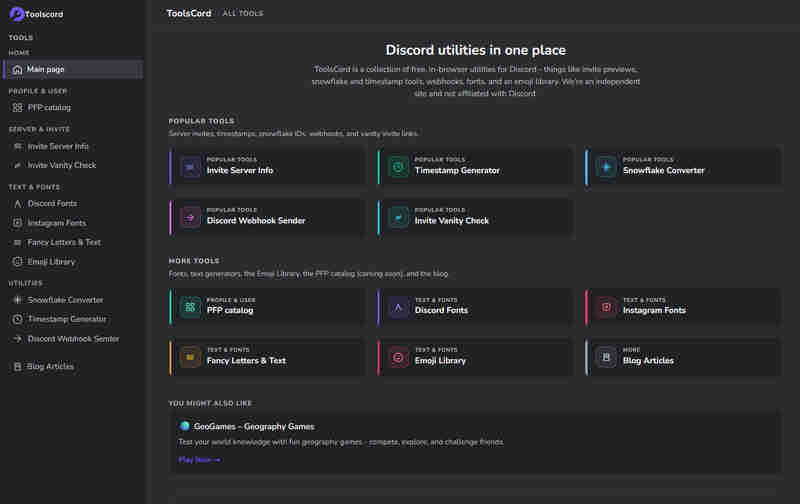Click the Emoji Library card smiley icon
Screen dimensions: 800x504
point(398,357)
